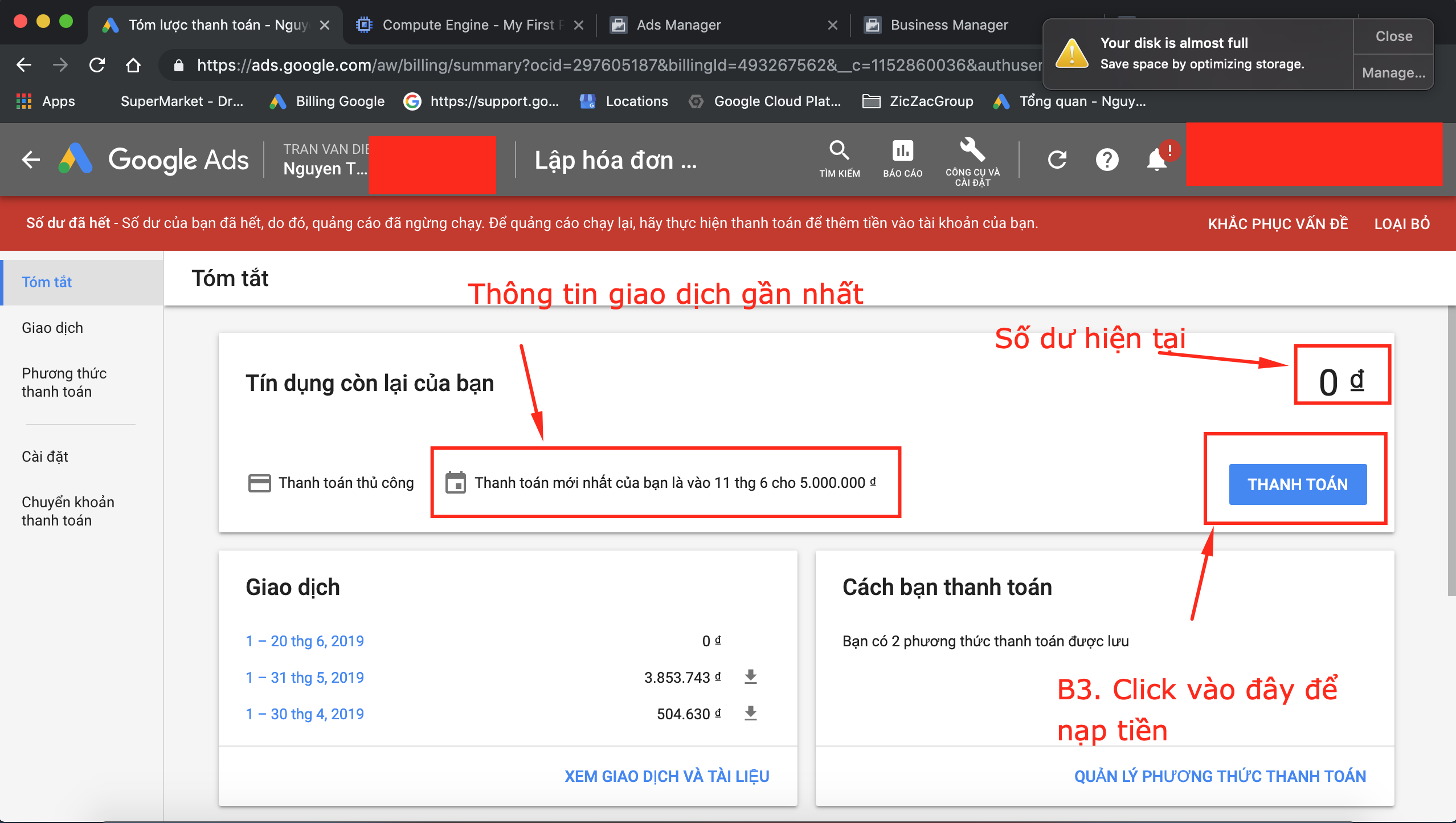Screen dimensions: 1456x823
Task: Click the browser forward arrow
Action: click(x=60, y=65)
